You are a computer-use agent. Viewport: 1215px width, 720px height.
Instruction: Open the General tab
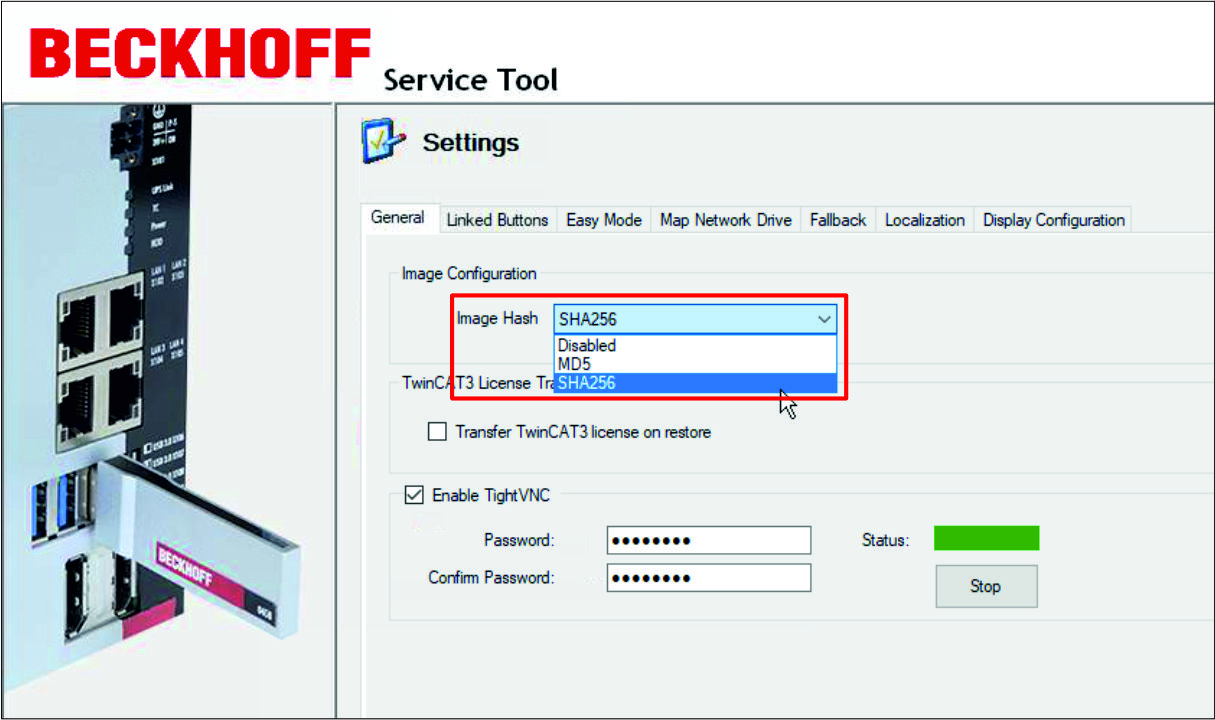[x=398, y=218]
